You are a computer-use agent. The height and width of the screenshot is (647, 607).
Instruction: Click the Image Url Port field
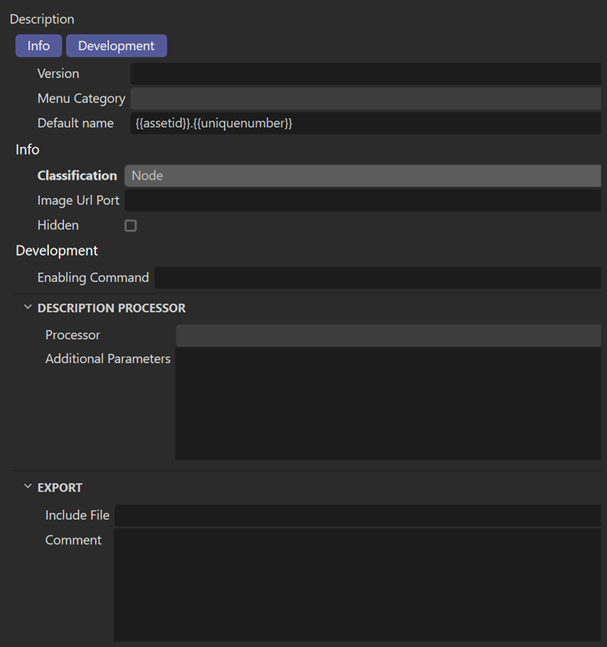(362, 201)
